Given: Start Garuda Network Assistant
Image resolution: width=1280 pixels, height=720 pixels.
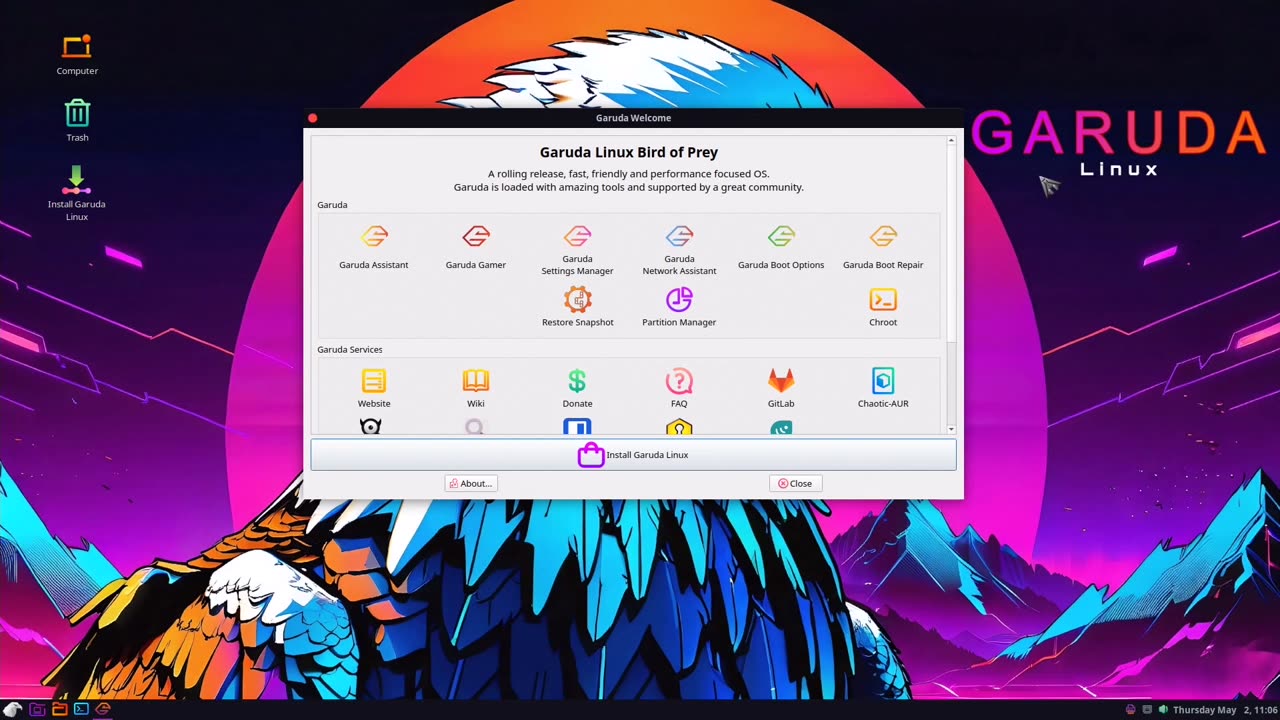Looking at the screenshot, I should 679,250.
